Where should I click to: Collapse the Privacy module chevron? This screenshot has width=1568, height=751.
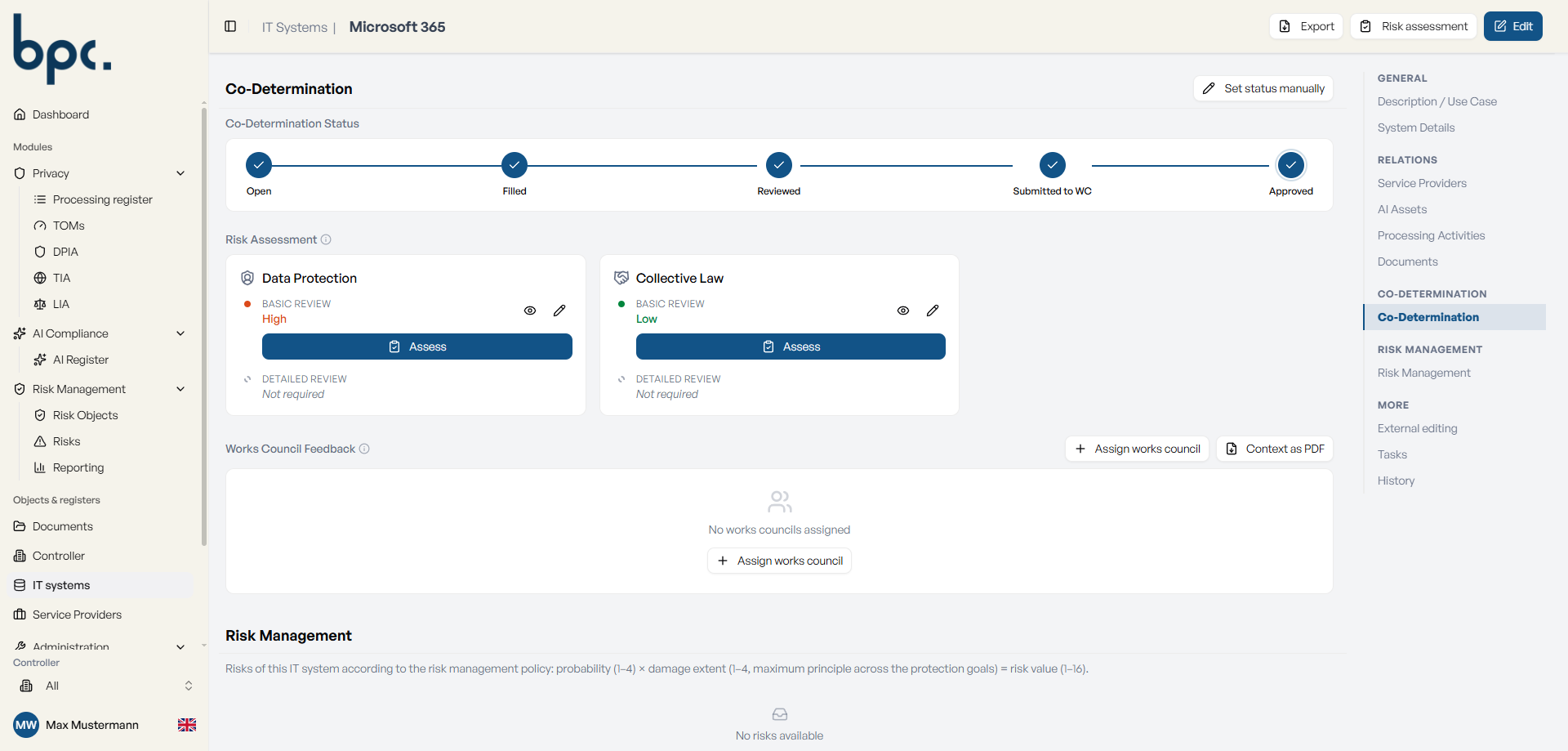[180, 173]
